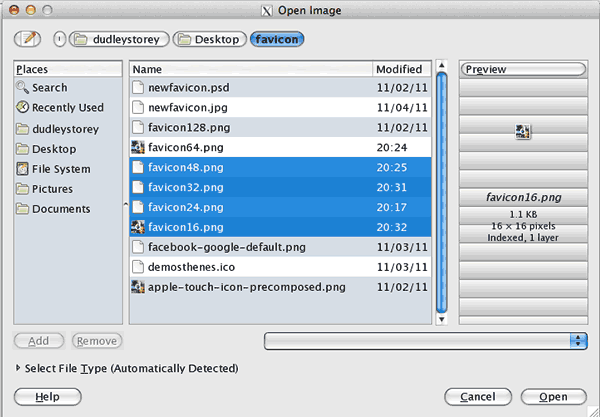Click the blue vertical scrollbar thumb
The height and width of the screenshot is (417, 600).
442,192
